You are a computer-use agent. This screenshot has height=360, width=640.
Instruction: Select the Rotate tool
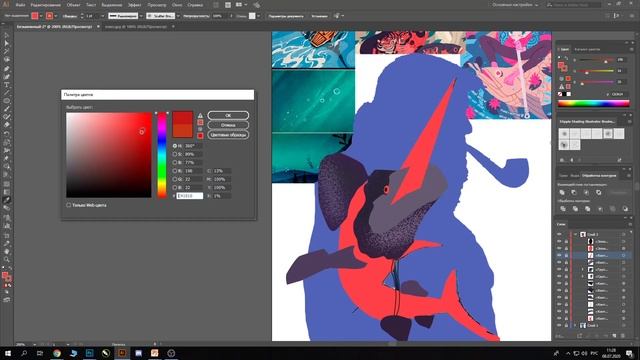pyautogui.click(x=7, y=134)
